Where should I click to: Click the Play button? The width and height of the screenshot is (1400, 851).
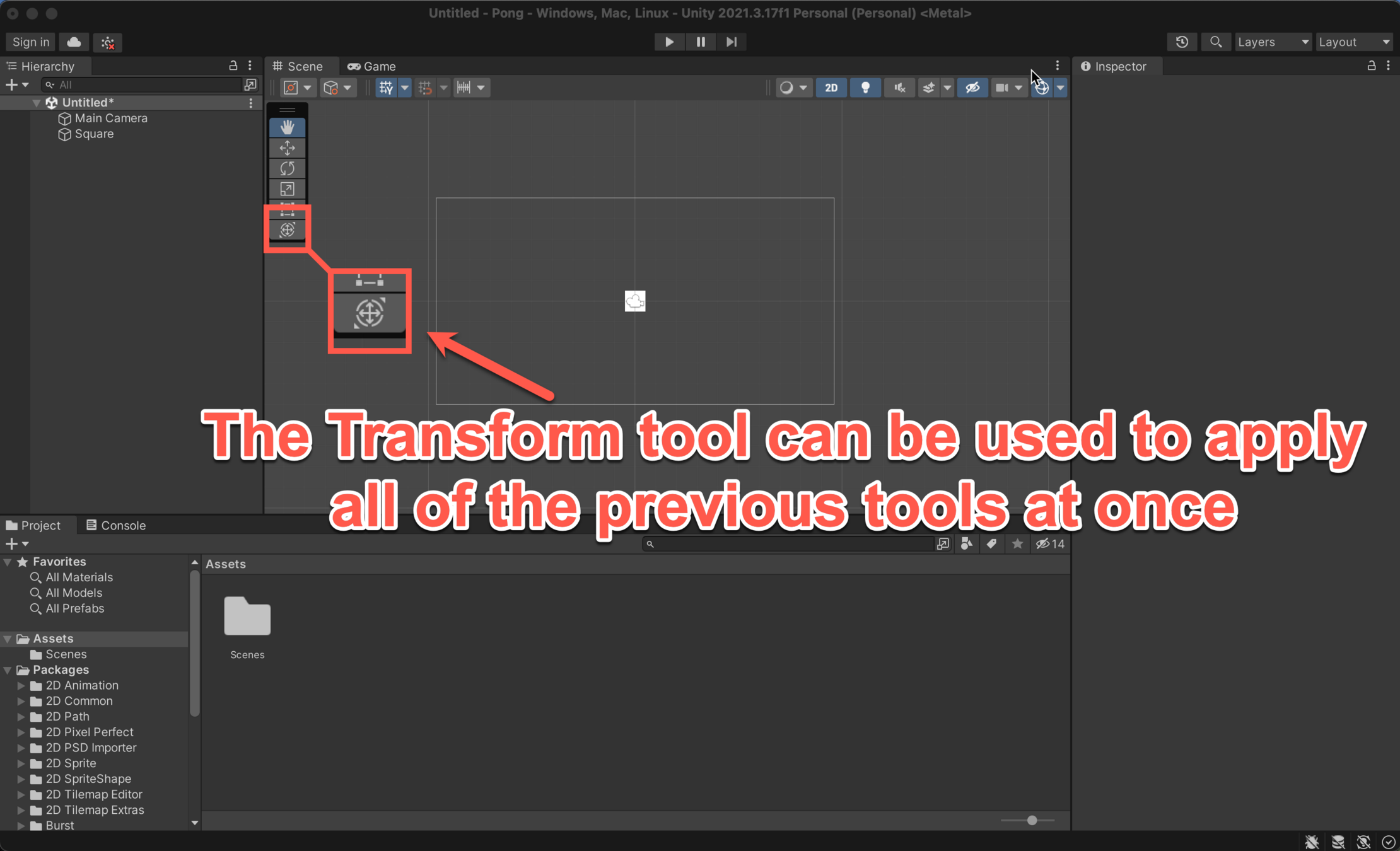click(669, 42)
